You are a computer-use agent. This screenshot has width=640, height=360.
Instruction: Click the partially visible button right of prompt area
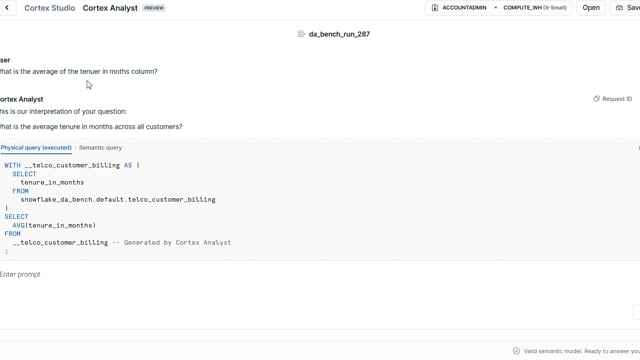click(636, 311)
